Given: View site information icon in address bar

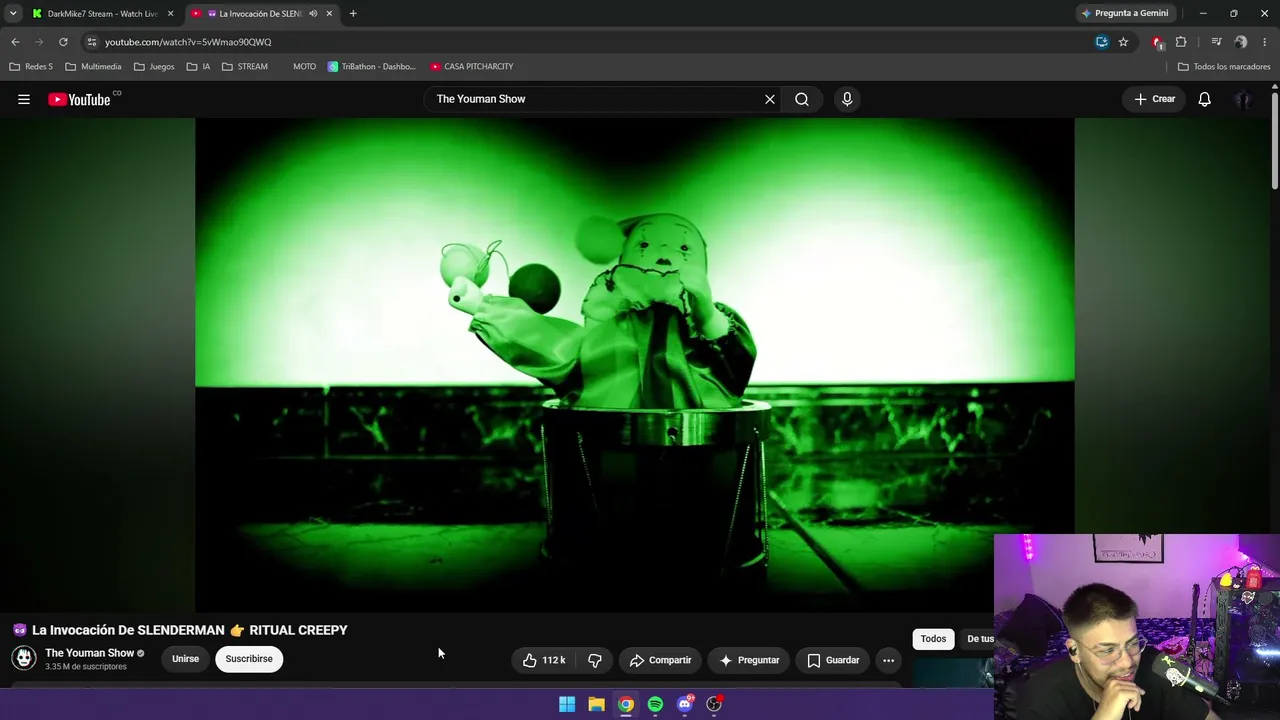Looking at the screenshot, I should [91, 42].
